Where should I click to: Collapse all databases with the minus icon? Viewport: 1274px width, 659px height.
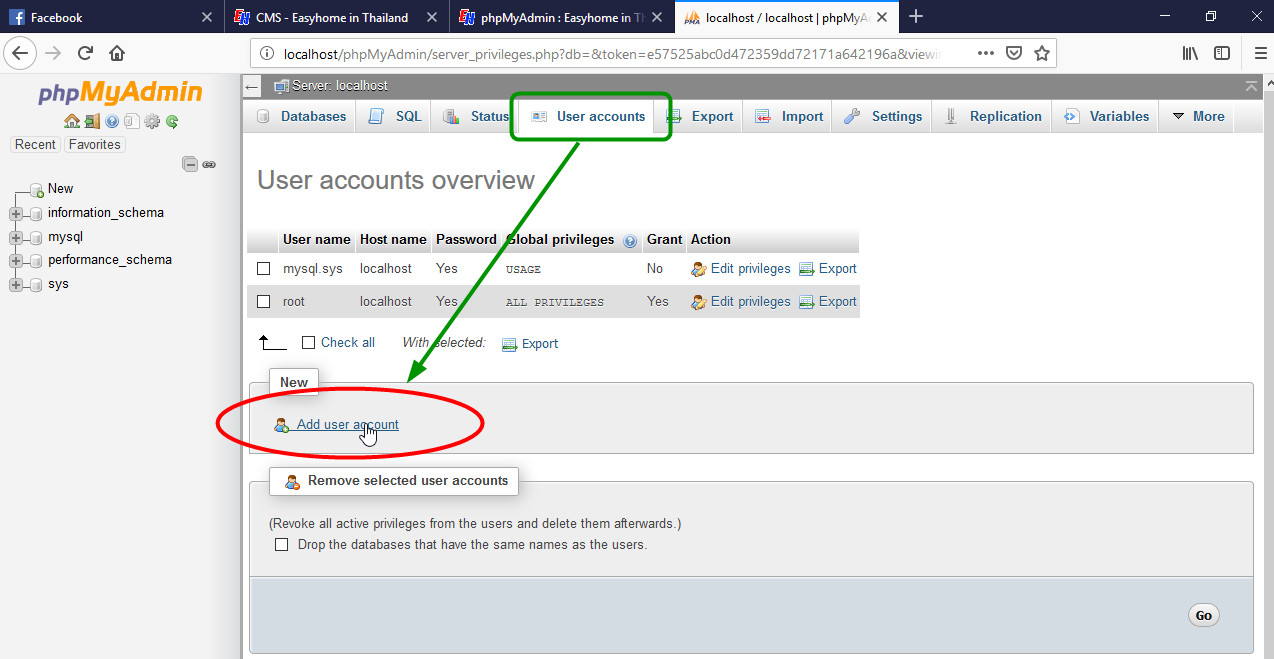[x=189, y=163]
